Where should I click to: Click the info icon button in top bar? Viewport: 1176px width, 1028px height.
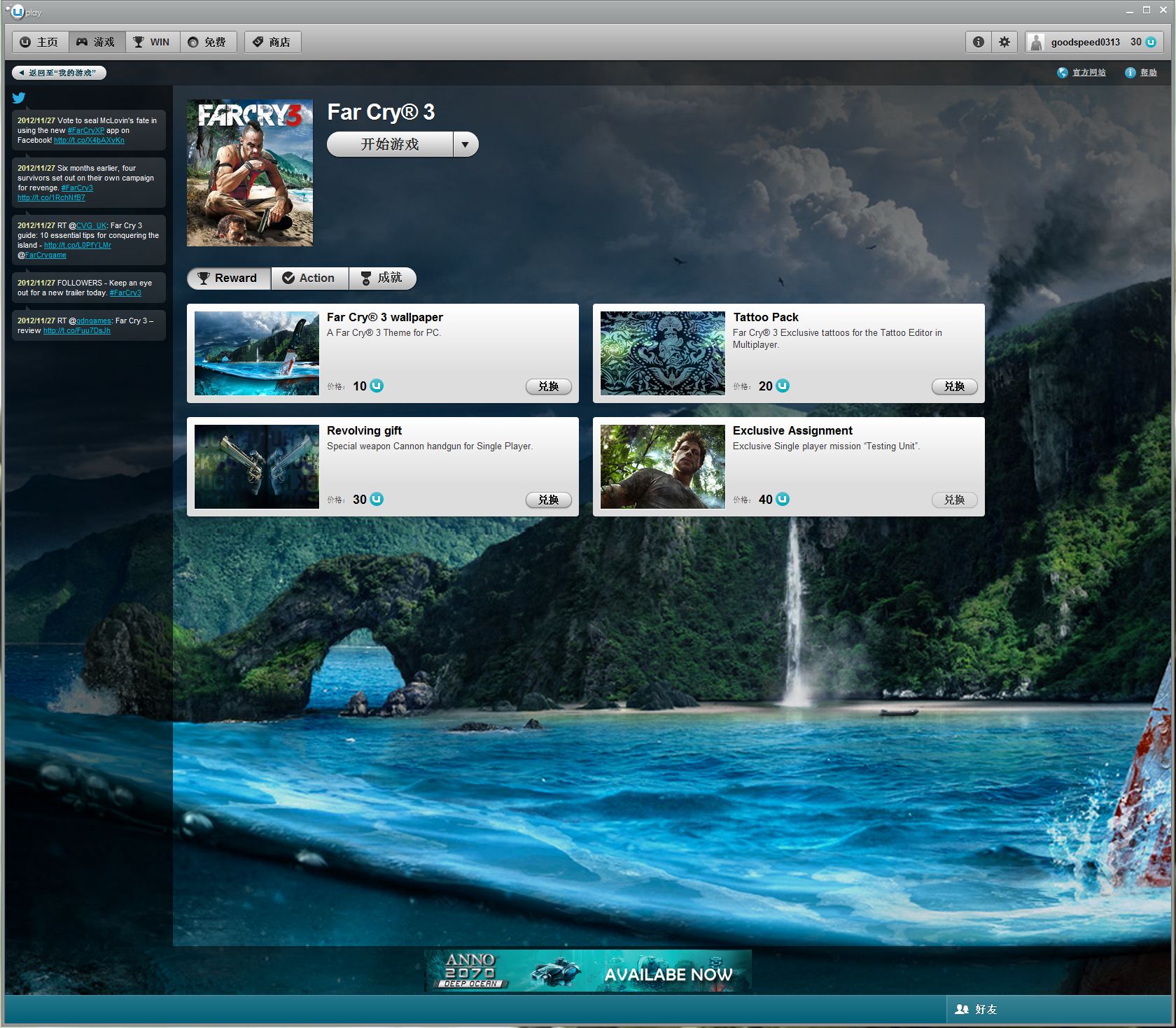pyautogui.click(x=979, y=42)
